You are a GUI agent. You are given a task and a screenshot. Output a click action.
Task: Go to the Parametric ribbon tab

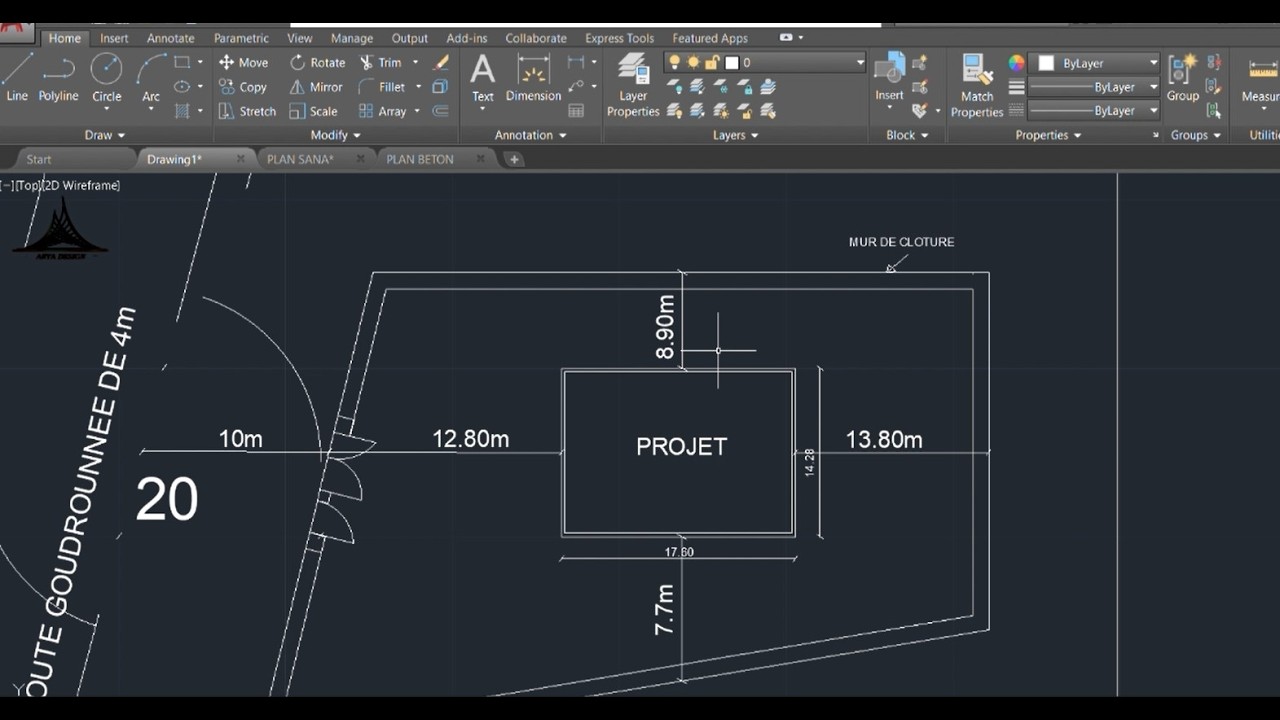click(x=241, y=38)
